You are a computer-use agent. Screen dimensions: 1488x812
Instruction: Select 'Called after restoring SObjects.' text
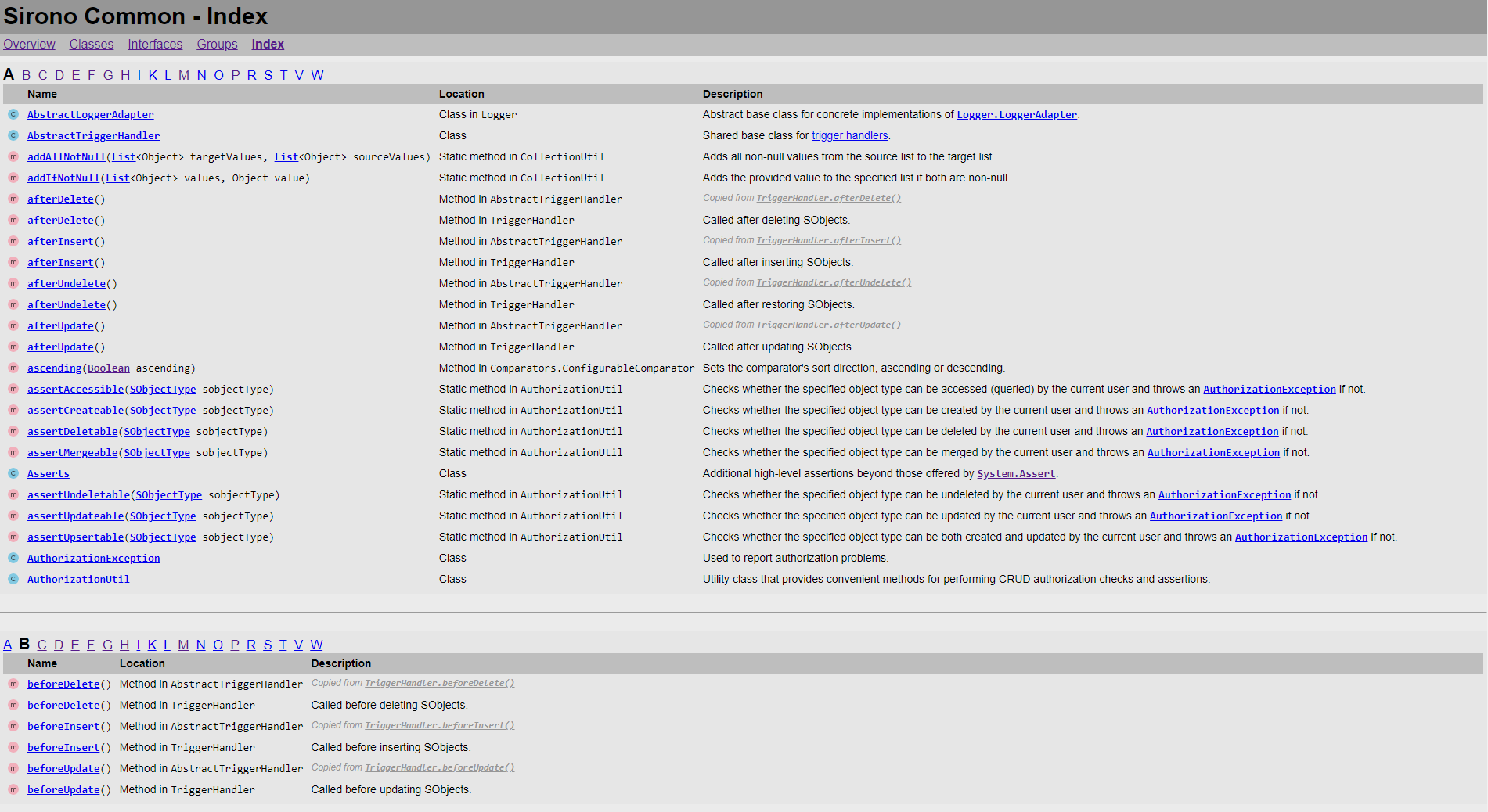tap(779, 304)
